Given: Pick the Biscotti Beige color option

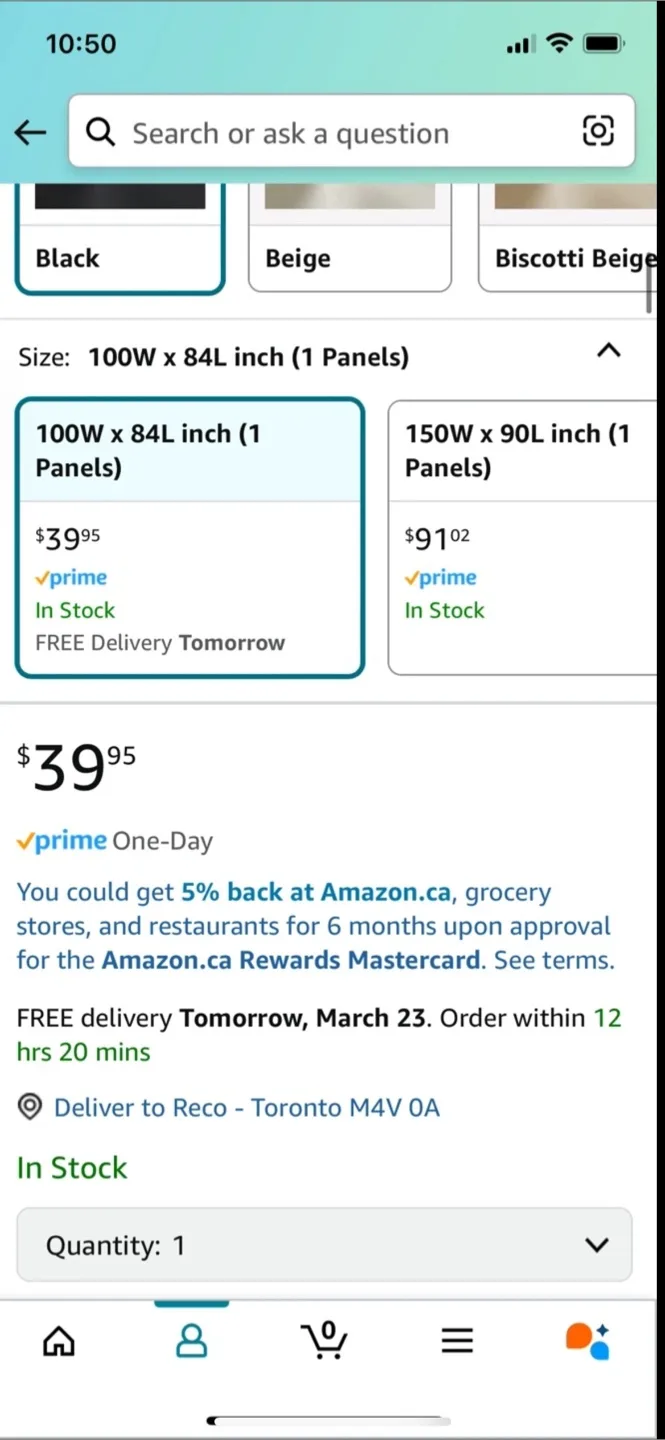Looking at the screenshot, I should (x=570, y=245).
